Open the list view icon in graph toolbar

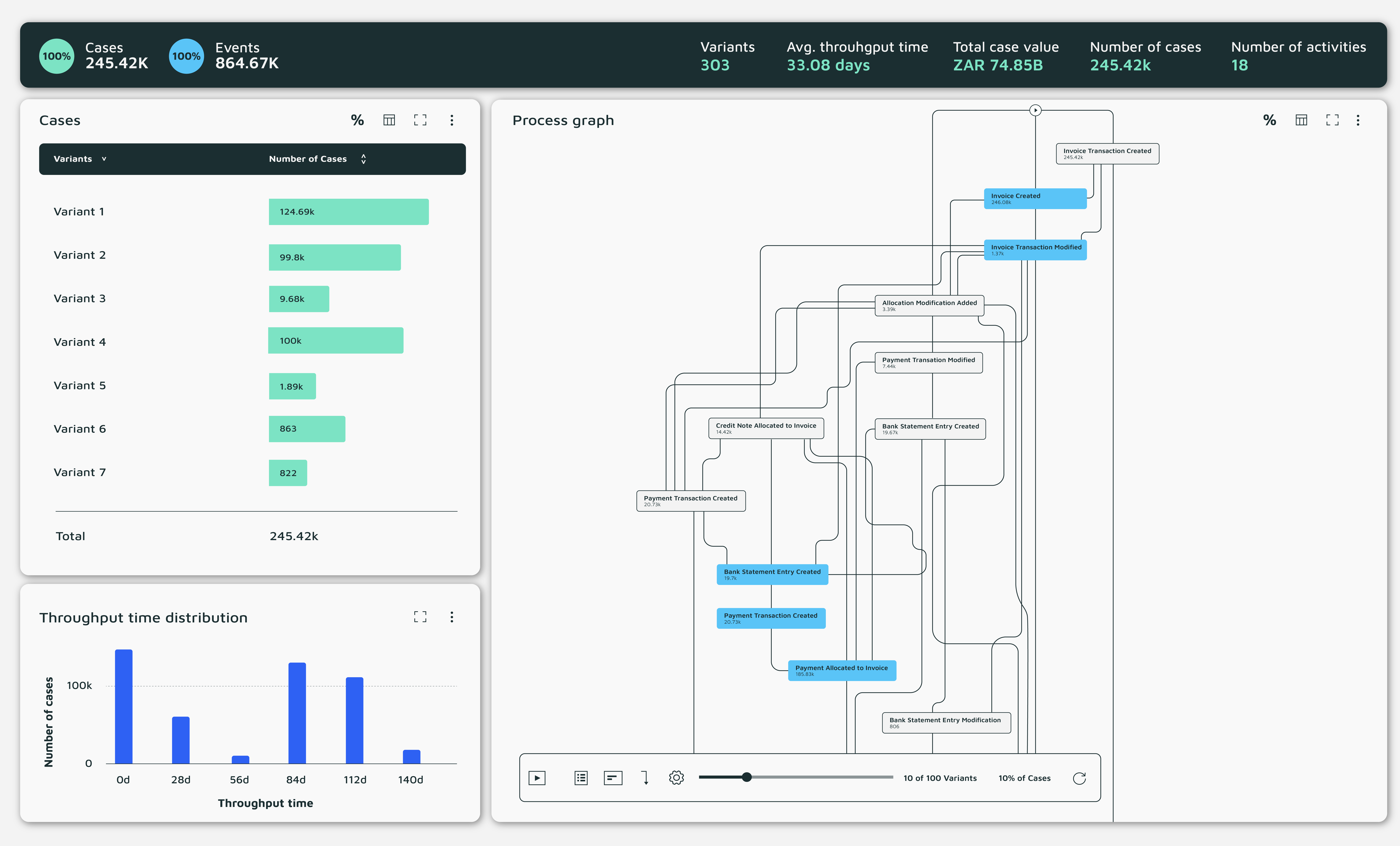(x=581, y=778)
